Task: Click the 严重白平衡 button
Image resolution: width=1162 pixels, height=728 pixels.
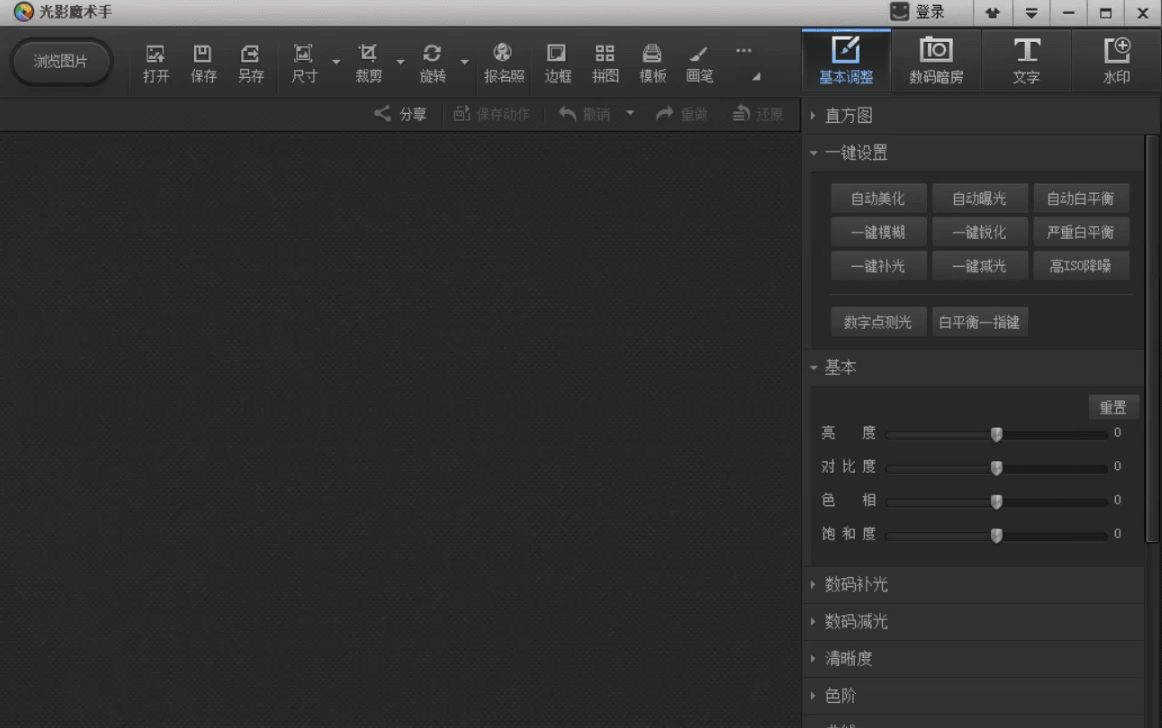Action: tap(1080, 232)
